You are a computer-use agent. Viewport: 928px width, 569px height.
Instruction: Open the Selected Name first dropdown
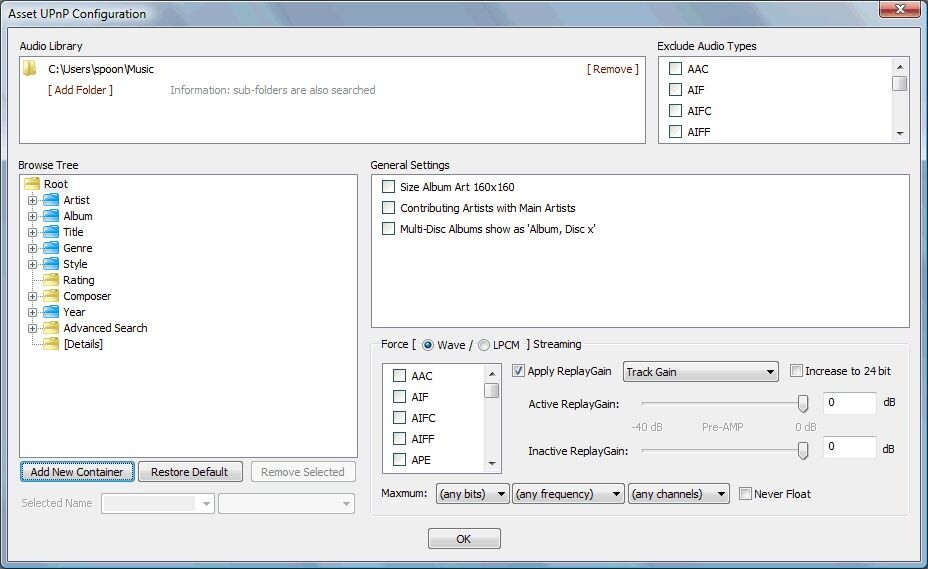158,504
